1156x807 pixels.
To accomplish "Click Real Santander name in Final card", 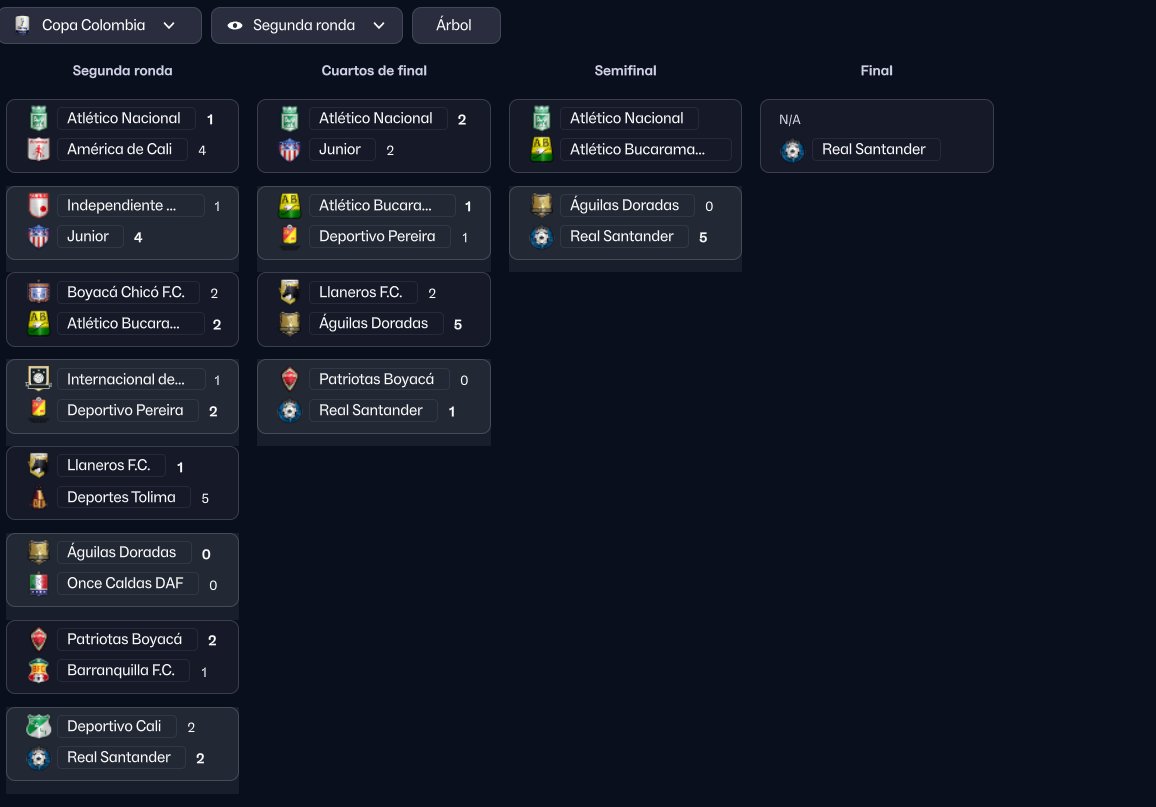I will [874, 149].
